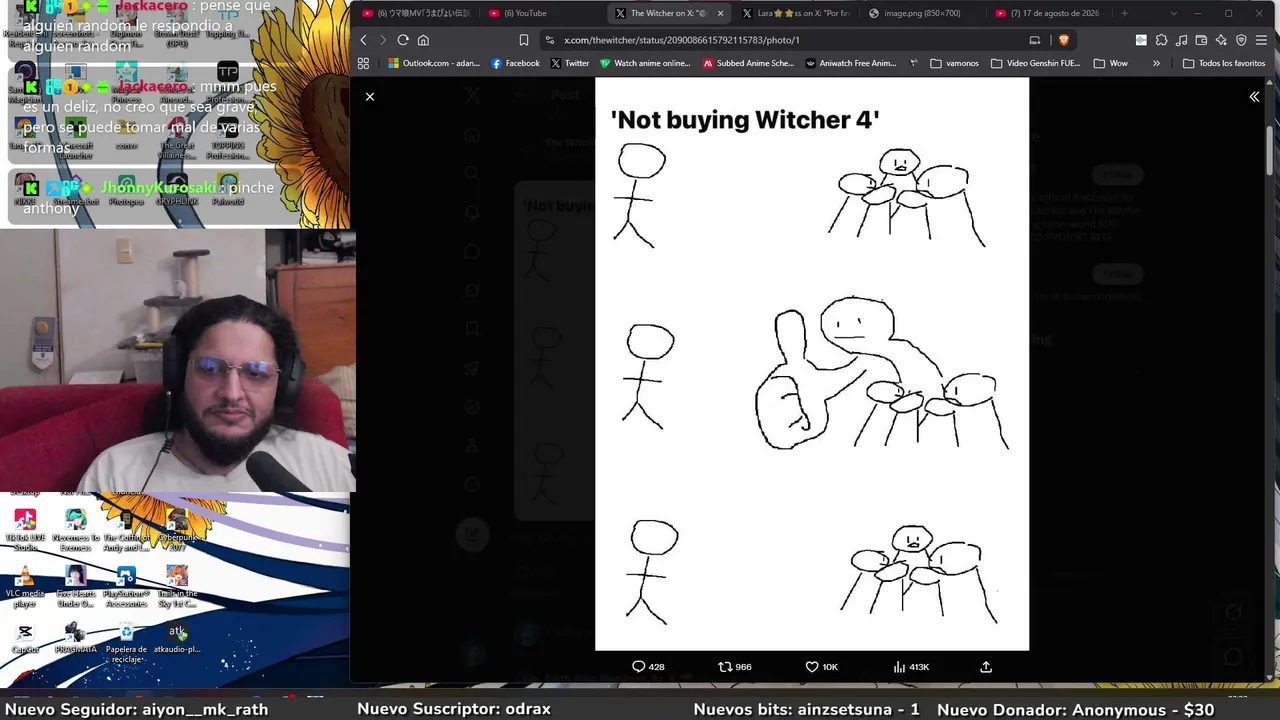This screenshot has height=720, width=1280.
Task: Select the atkaudio-pl... desktop icon
Action: [x=177, y=638]
